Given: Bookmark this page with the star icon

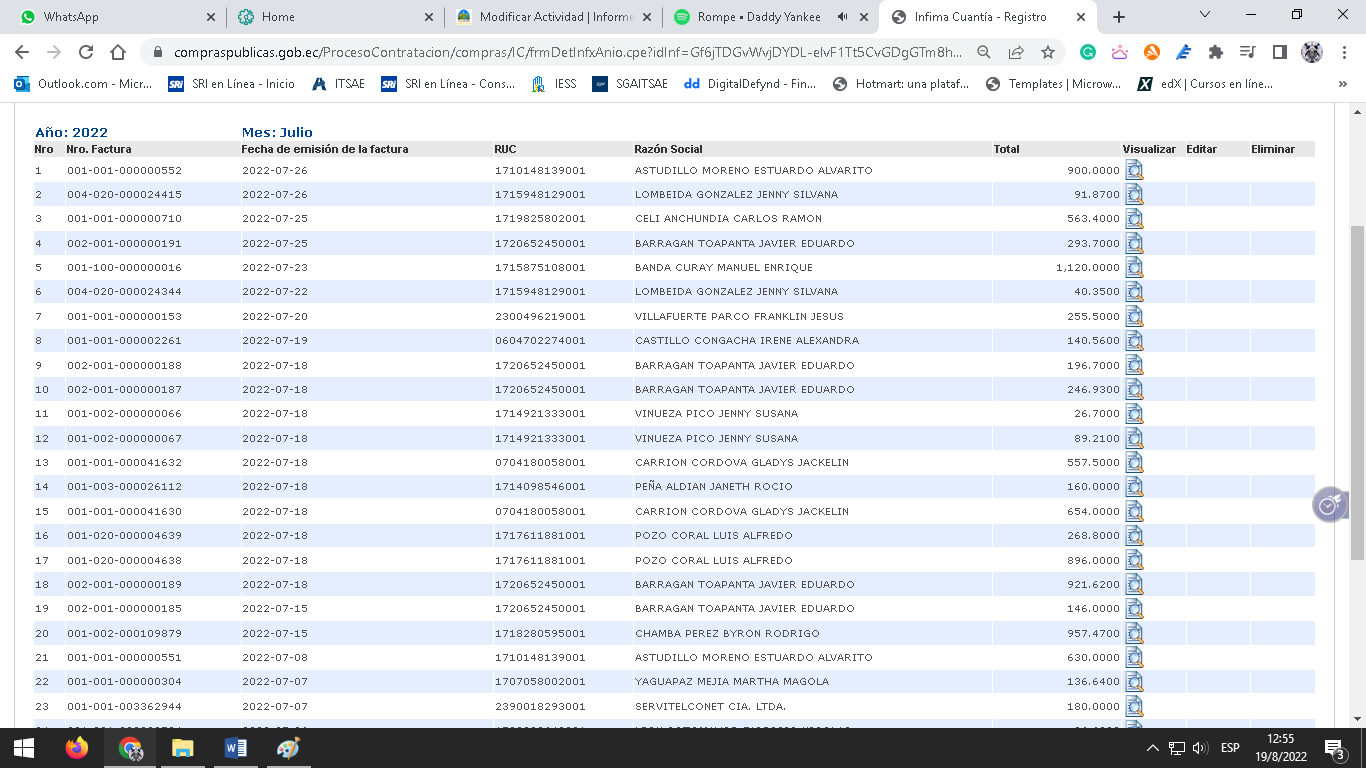Looking at the screenshot, I should (x=1047, y=52).
